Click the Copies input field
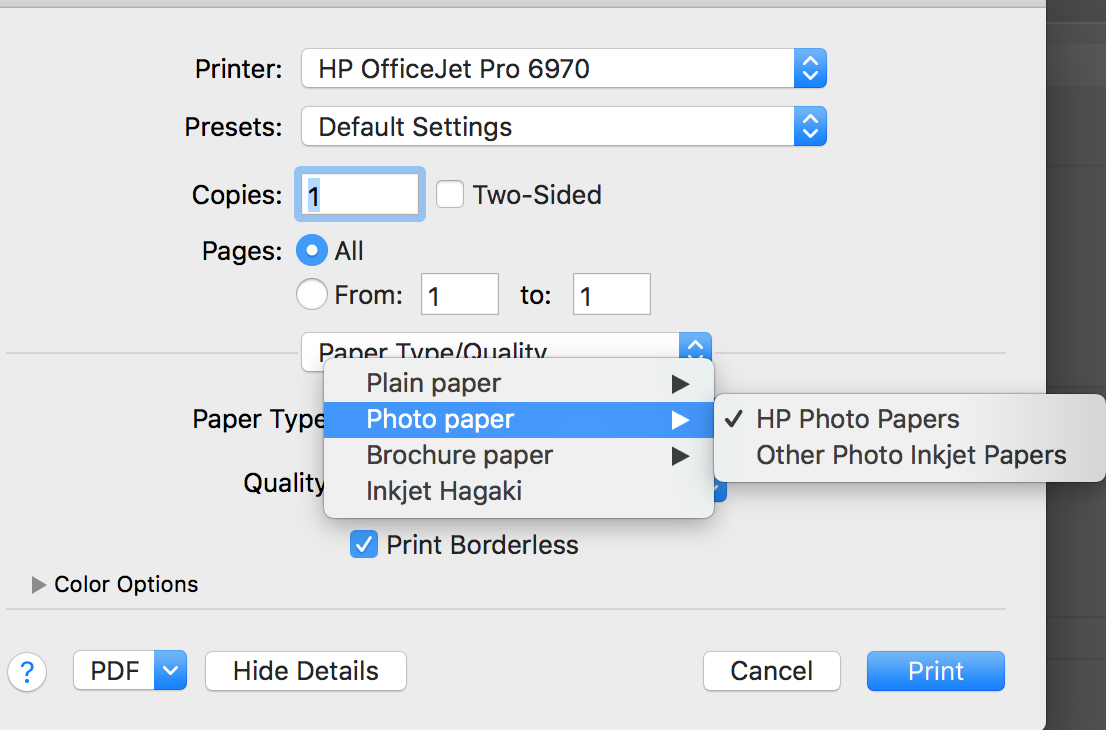 click(x=359, y=194)
